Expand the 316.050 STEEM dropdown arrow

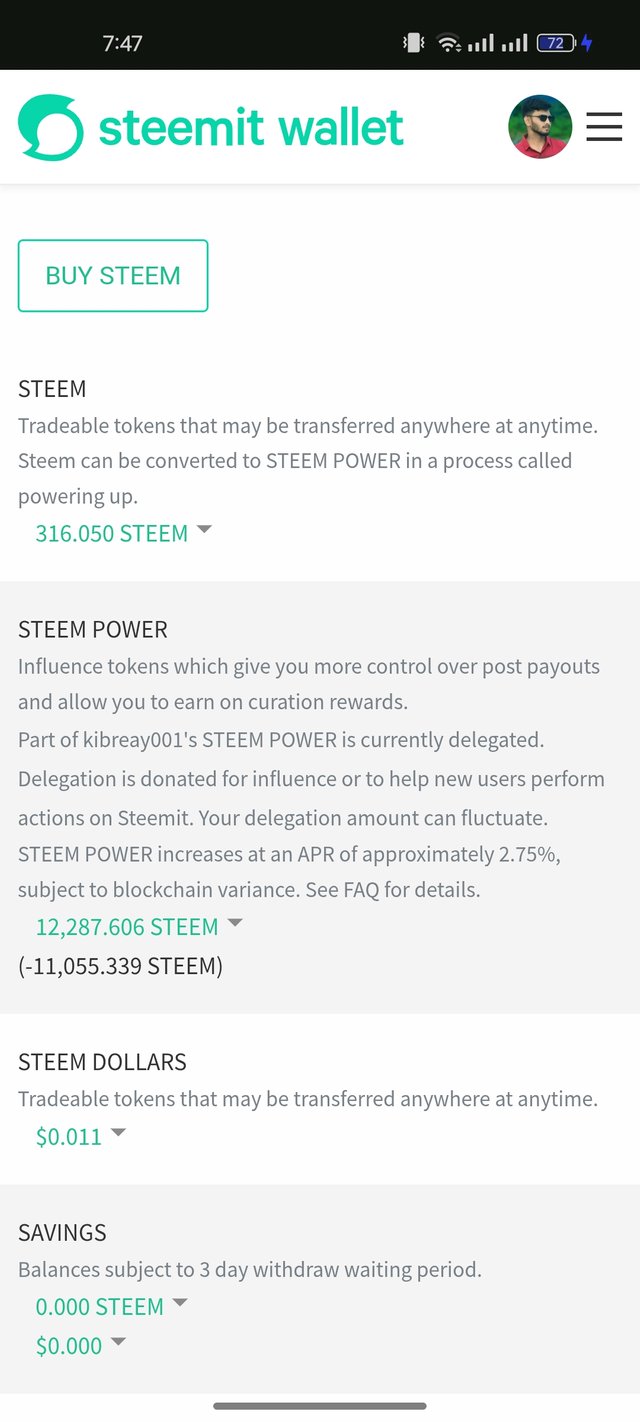pyautogui.click(x=204, y=530)
